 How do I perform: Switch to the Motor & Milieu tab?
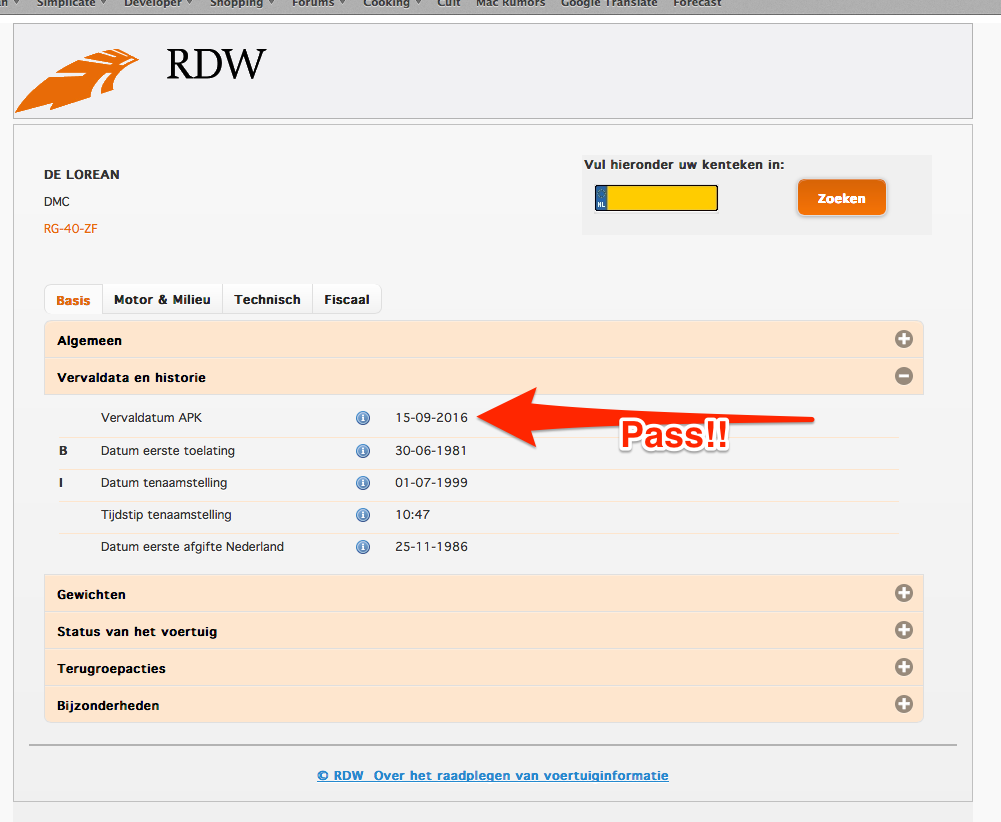[x=162, y=300]
